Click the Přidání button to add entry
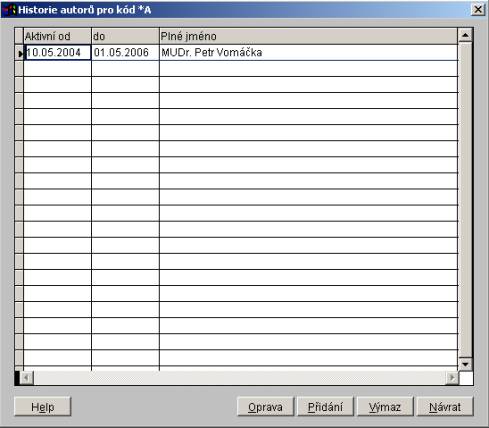Screen dimensions: 489x428 [x=325, y=407]
